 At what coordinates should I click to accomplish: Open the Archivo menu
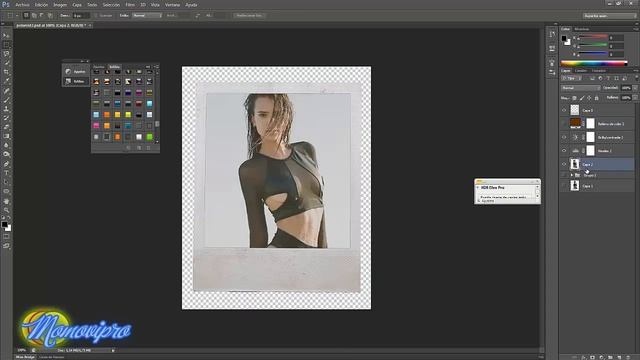click(22, 5)
